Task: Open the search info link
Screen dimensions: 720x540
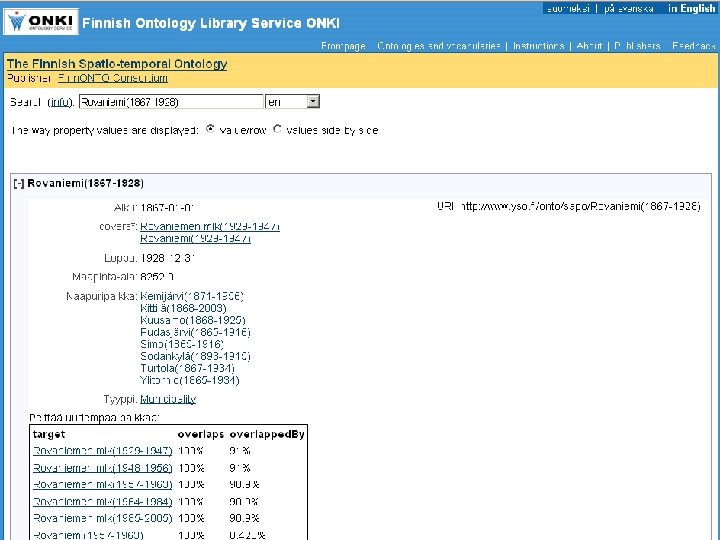Action: point(60,102)
